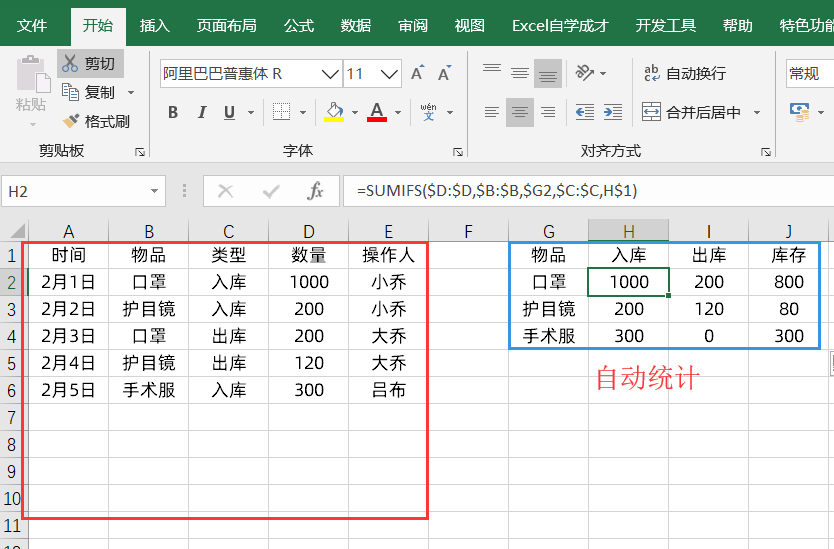Click in the formula bar SUMIFS text

point(497,190)
